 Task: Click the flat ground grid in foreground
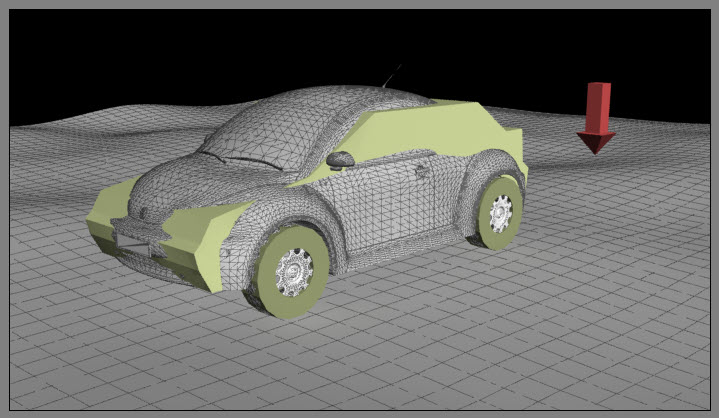[450, 350]
